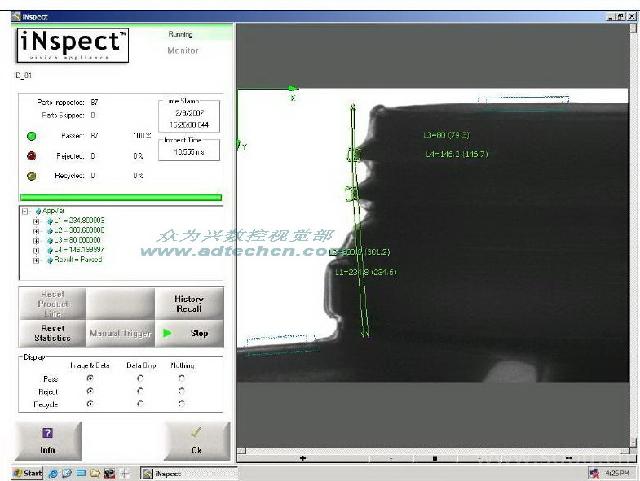Click the green Passed status indicator
The height and width of the screenshot is (481, 640).
click(32, 135)
